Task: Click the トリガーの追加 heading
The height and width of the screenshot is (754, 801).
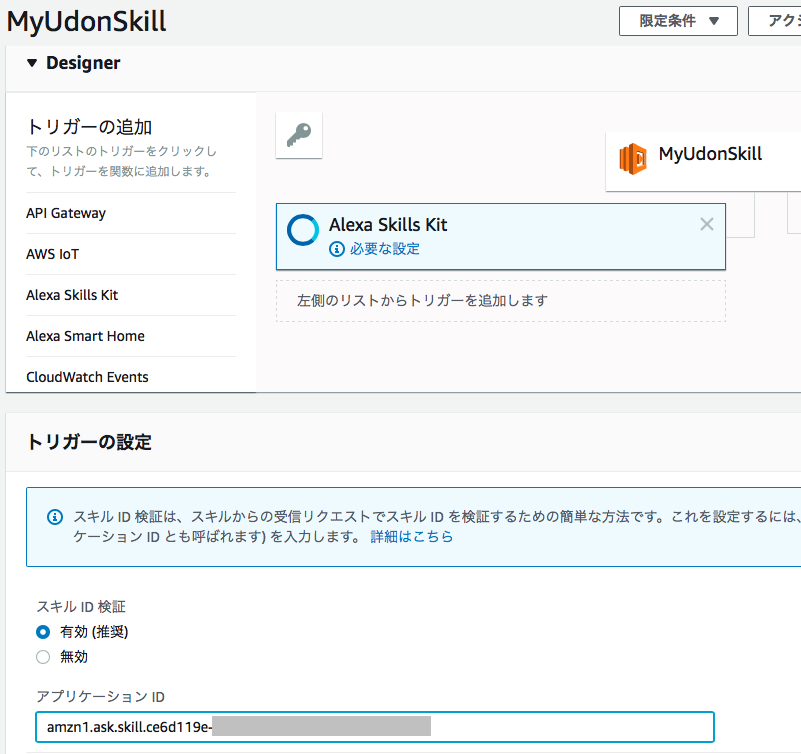Action: tap(89, 127)
